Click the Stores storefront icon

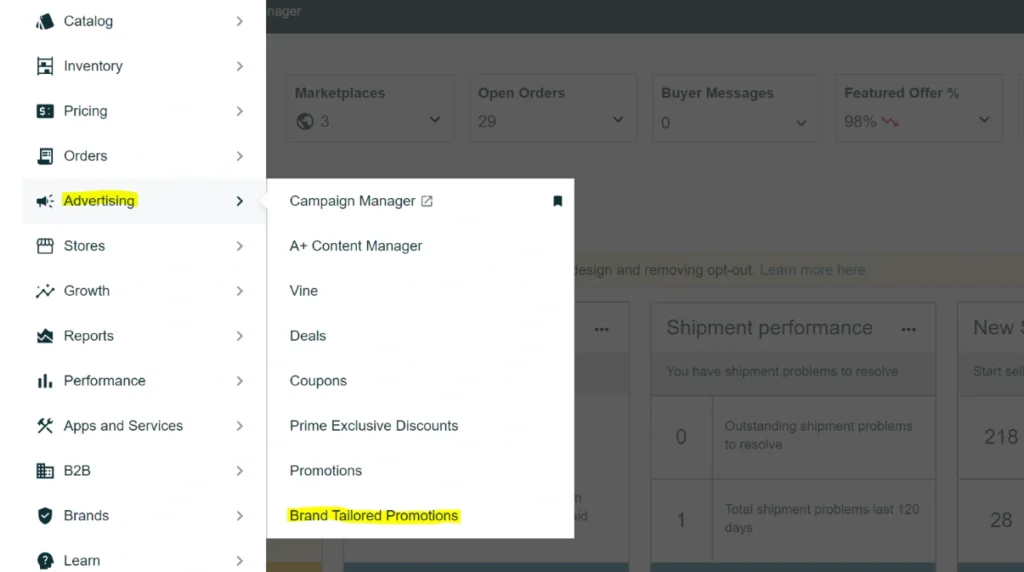pos(45,246)
